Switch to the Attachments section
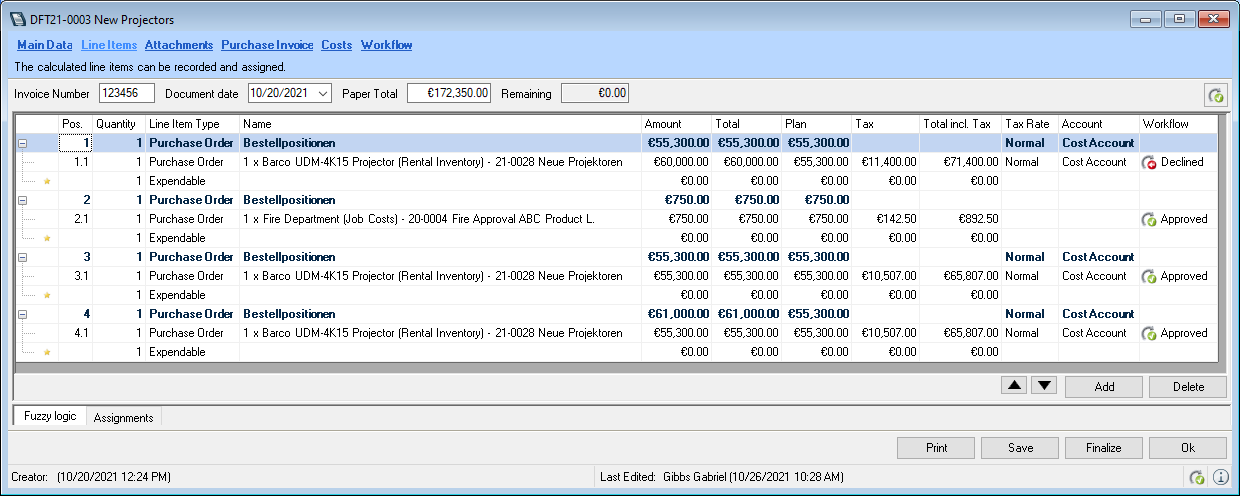The height and width of the screenshot is (496, 1240). (178, 45)
